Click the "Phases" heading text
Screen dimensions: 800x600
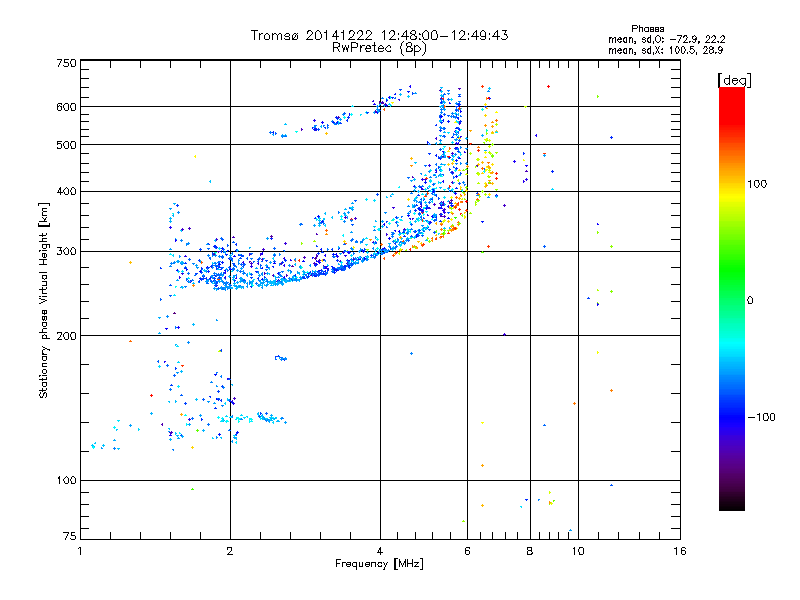pyautogui.click(x=647, y=29)
